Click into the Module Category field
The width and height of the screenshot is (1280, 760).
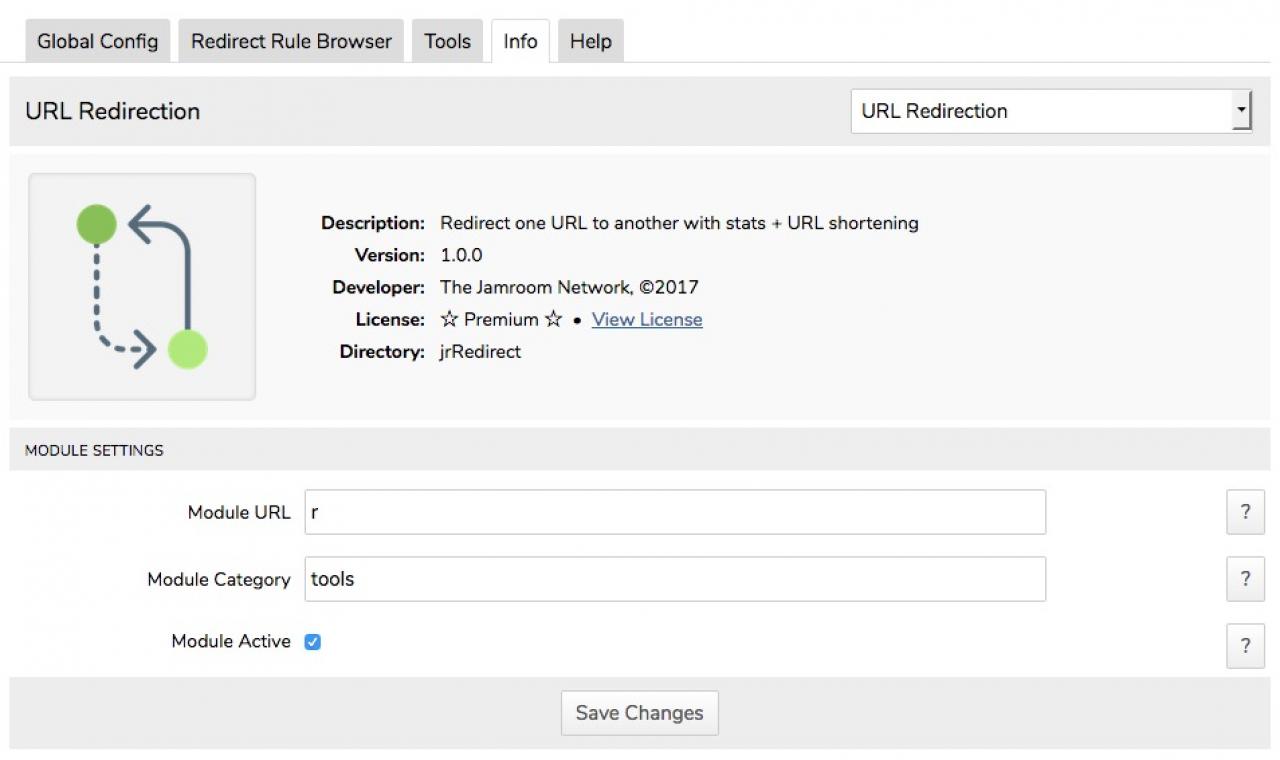click(675, 579)
